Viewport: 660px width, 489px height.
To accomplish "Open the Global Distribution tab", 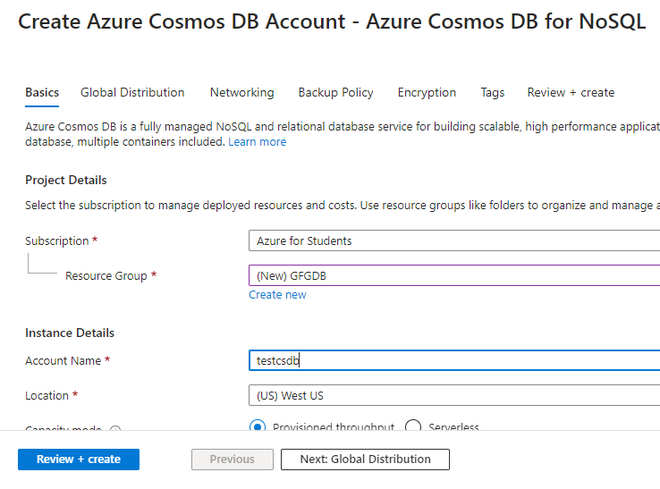I will (x=133, y=92).
